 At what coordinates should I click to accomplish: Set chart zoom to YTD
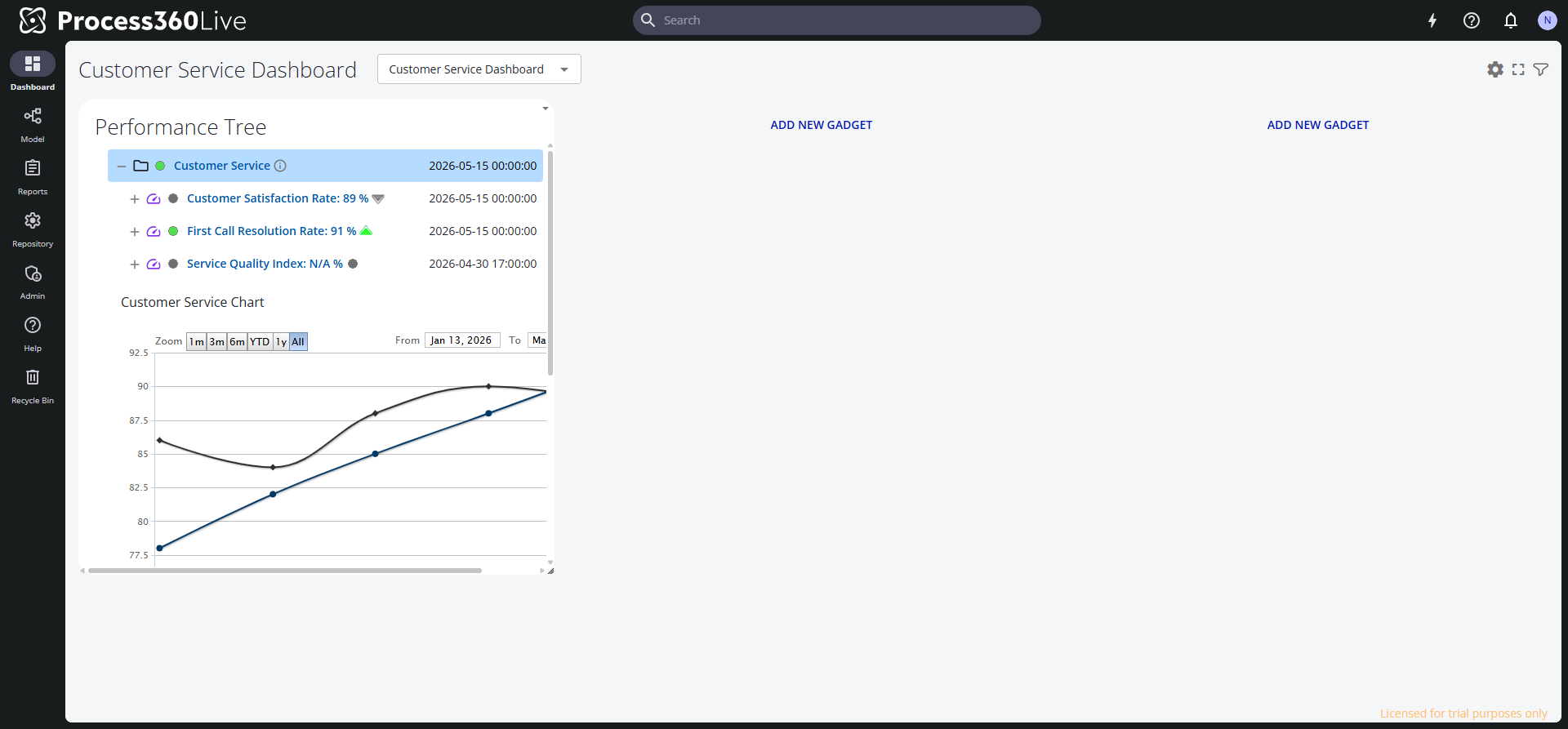click(x=260, y=341)
